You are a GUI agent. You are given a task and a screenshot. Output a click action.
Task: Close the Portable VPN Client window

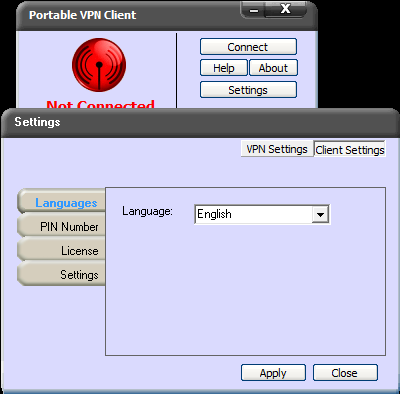pyautogui.click(x=286, y=9)
